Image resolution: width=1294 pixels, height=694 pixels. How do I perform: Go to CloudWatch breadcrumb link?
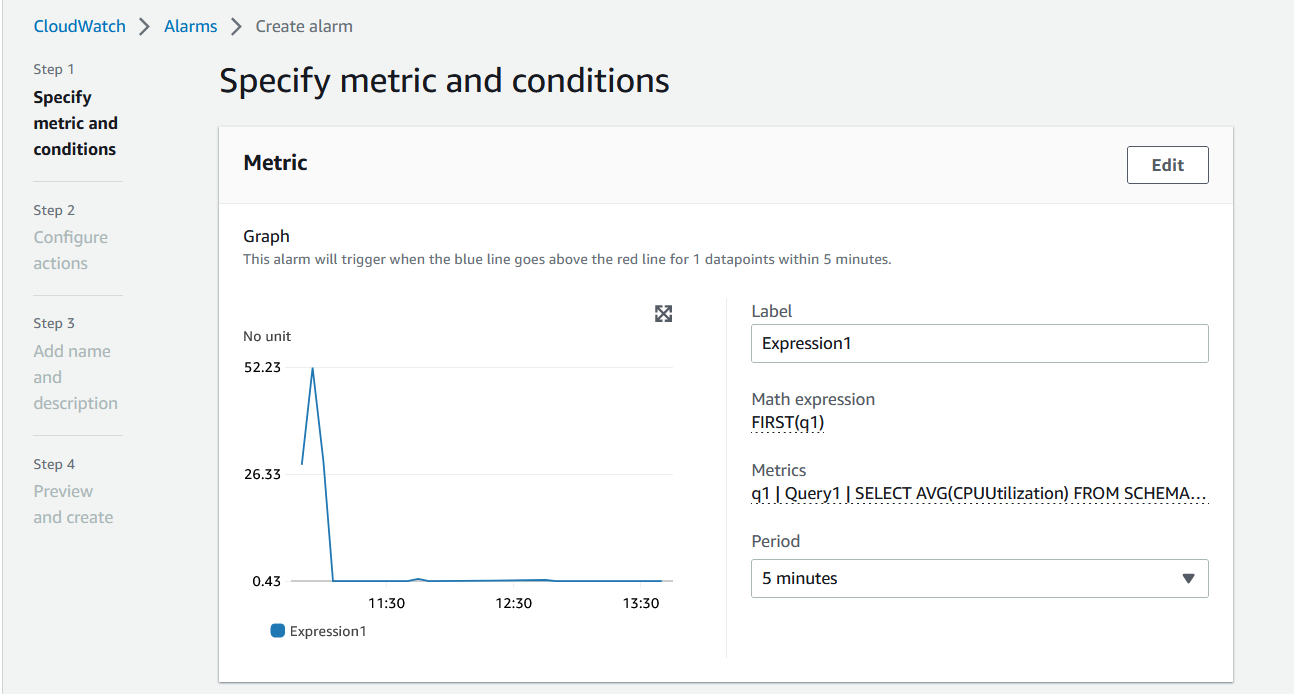(80, 27)
